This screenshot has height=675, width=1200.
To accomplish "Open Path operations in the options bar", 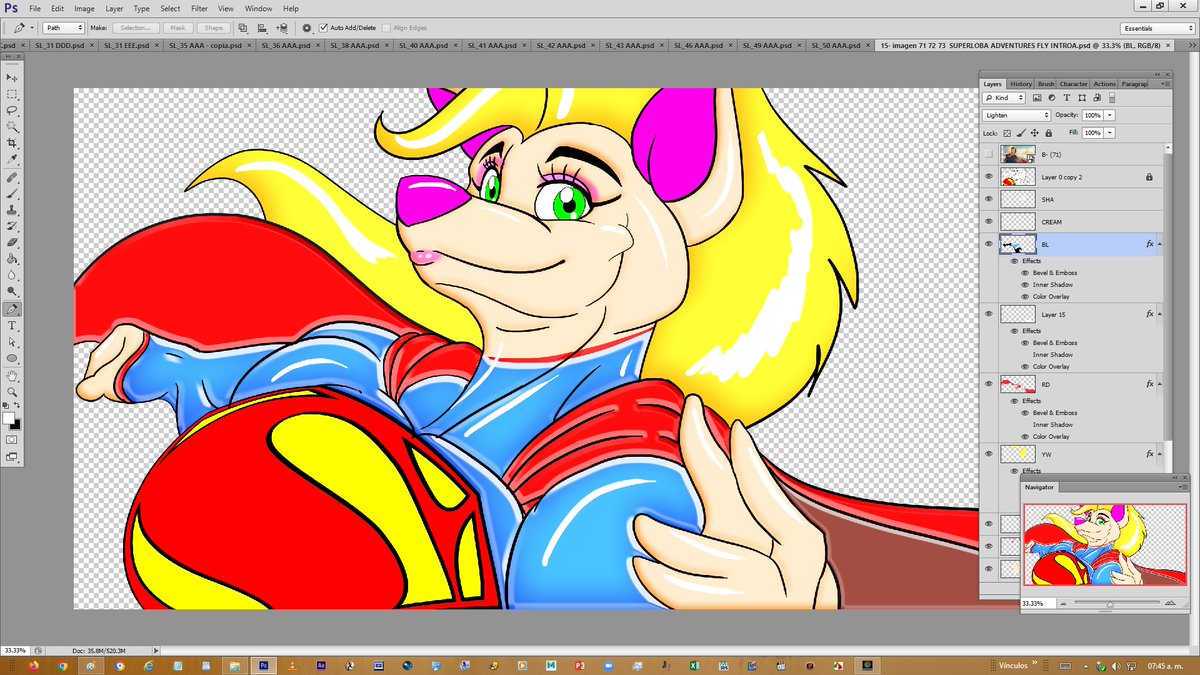I will pos(243,28).
